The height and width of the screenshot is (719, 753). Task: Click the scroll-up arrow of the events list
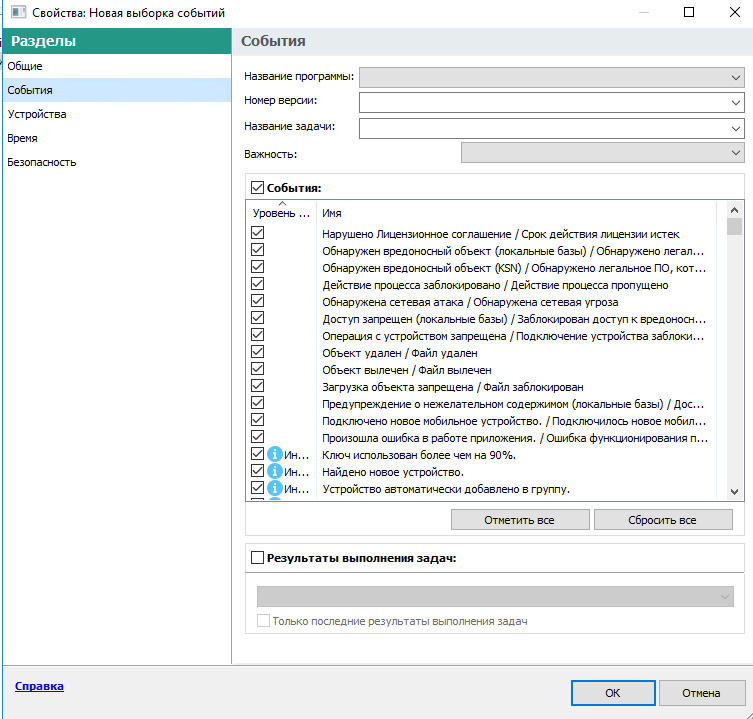(x=734, y=210)
